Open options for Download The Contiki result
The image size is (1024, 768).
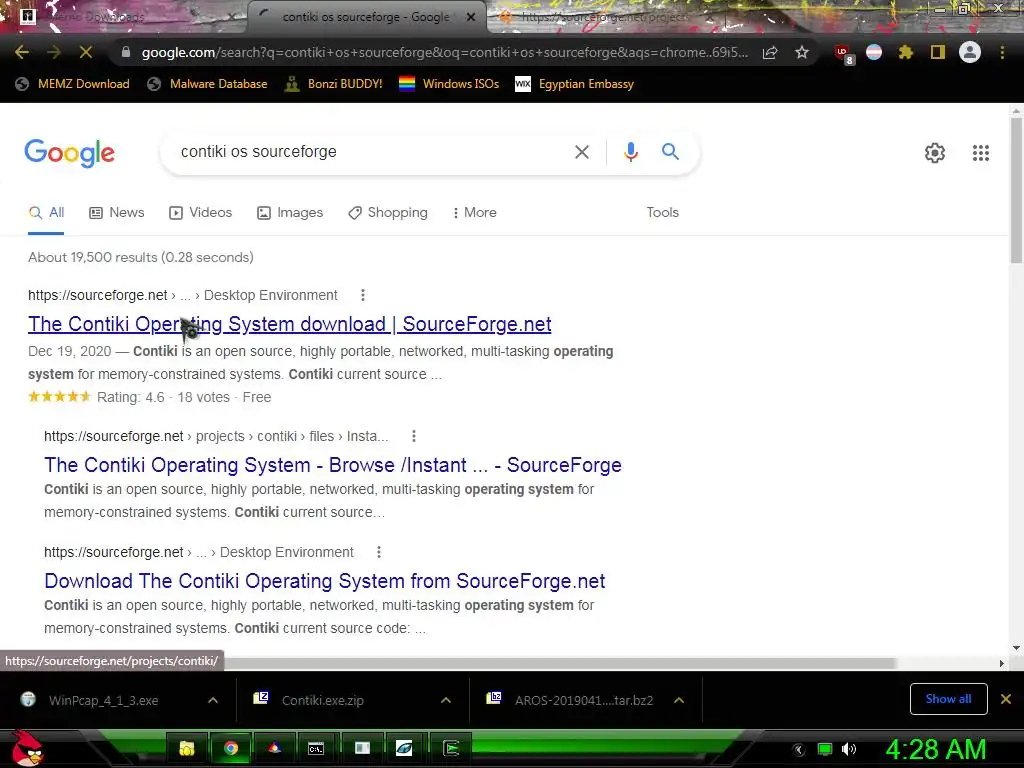378,552
